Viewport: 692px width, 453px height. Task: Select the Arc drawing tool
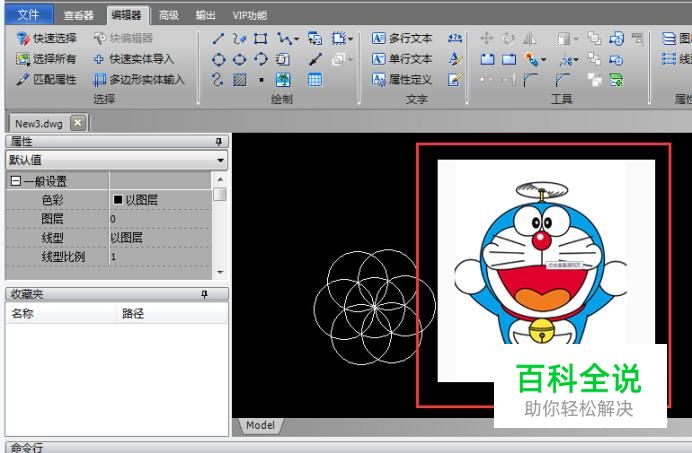pyautogui.click(x=261, y=59)
